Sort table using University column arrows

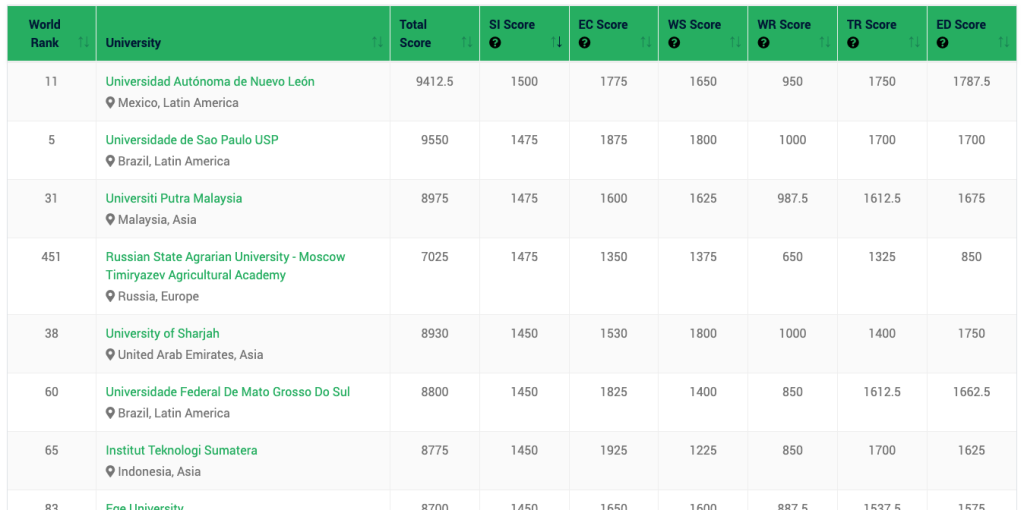click(x=377, y=42)
